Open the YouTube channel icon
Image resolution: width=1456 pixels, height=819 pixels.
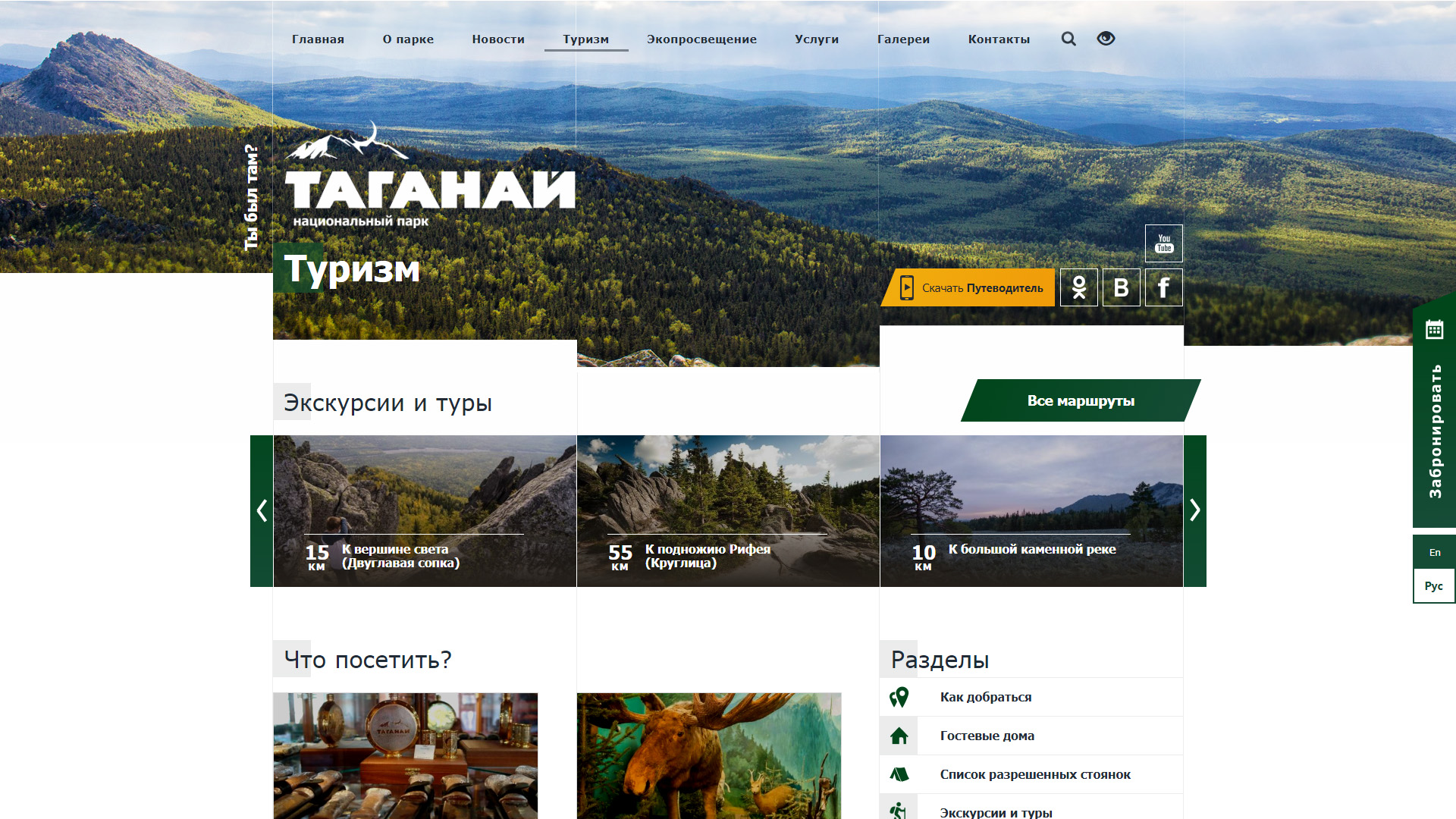1163,243
